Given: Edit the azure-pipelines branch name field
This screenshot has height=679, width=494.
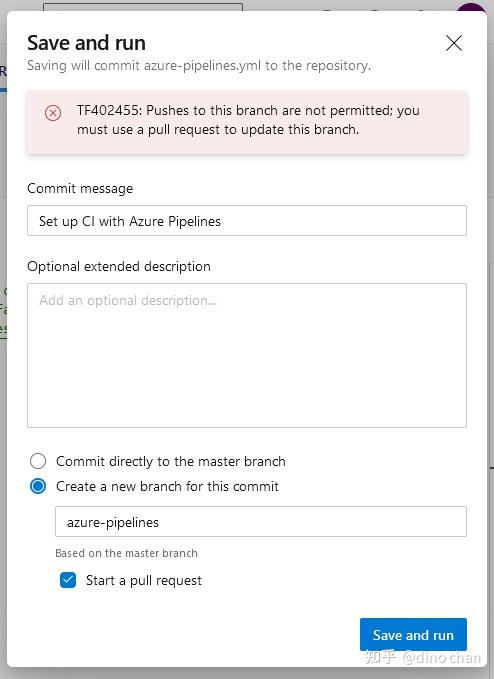Looking at the screenshot, I should (x=261, y=521).
